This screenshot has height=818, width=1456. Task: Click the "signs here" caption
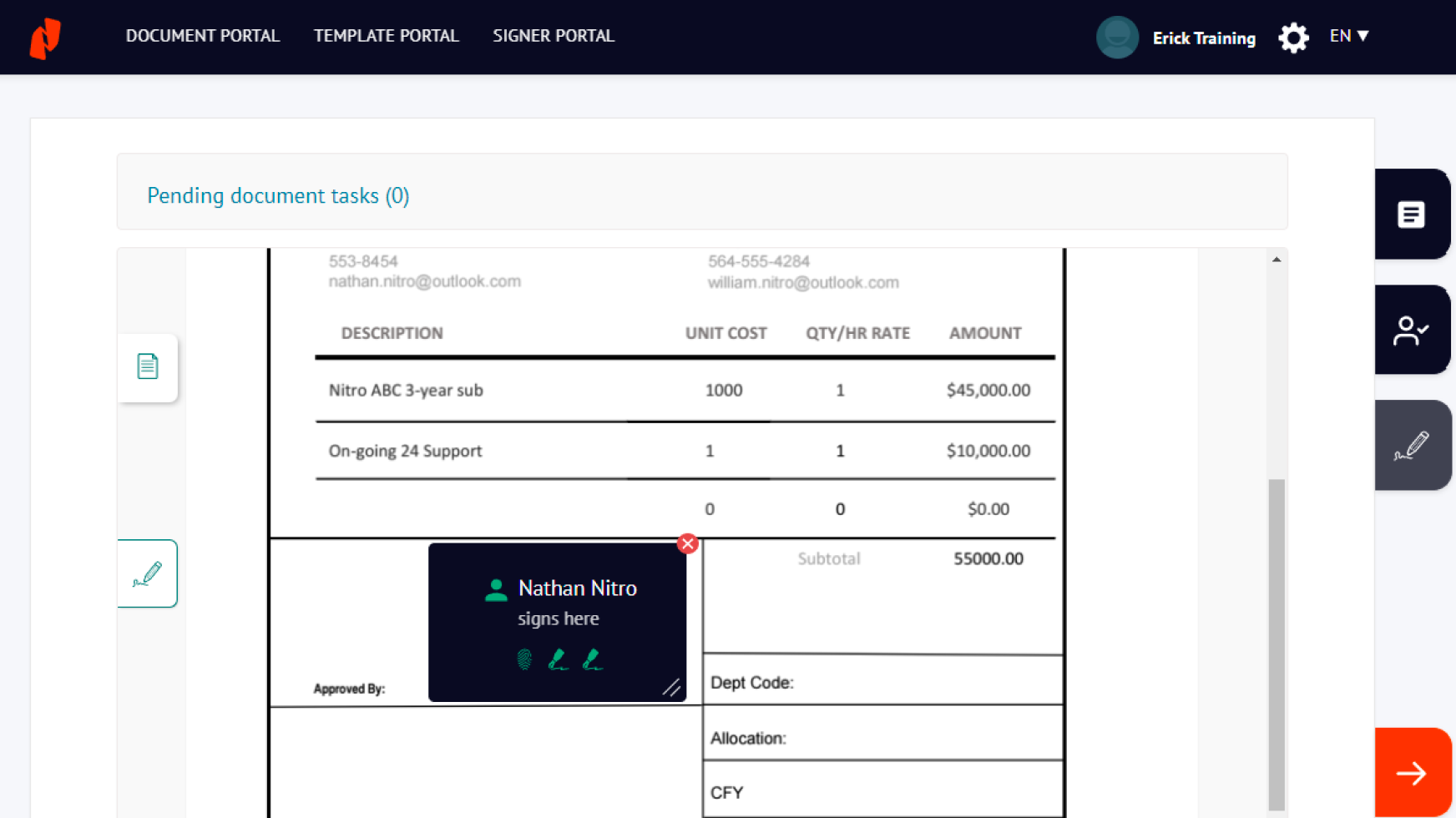(x=559, y=619)
